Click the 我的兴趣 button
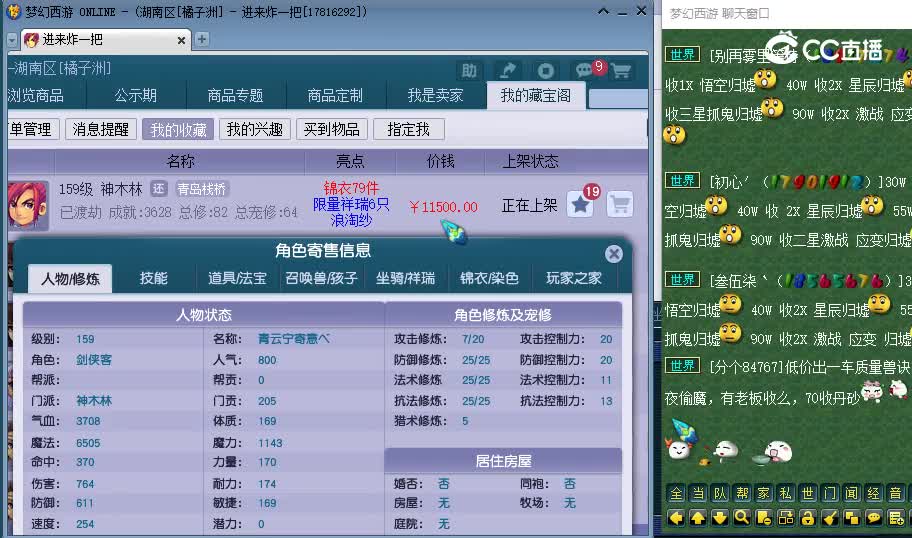 (x=255, y=129)
